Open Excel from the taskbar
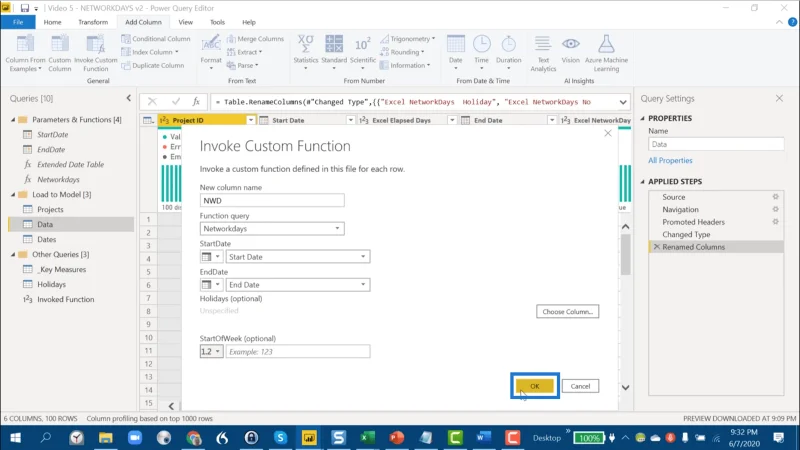Viewport: 800px width, 450px height. pyautogui.click(x=367, y=438)
